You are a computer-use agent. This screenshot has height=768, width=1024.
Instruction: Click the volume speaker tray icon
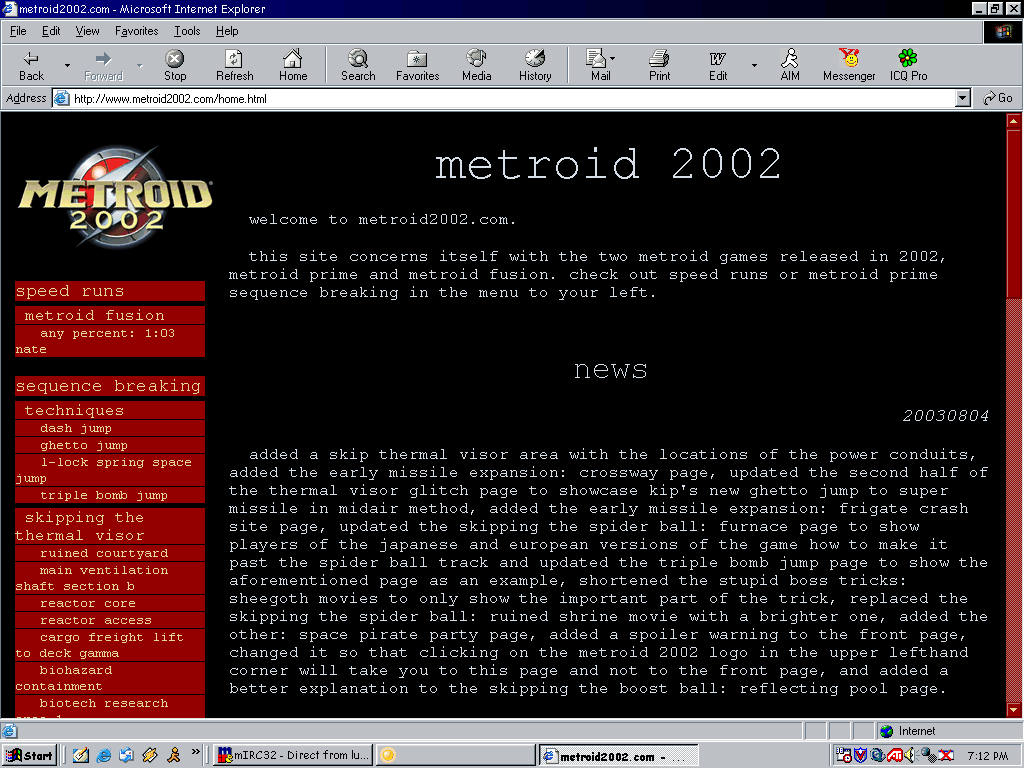910,756
